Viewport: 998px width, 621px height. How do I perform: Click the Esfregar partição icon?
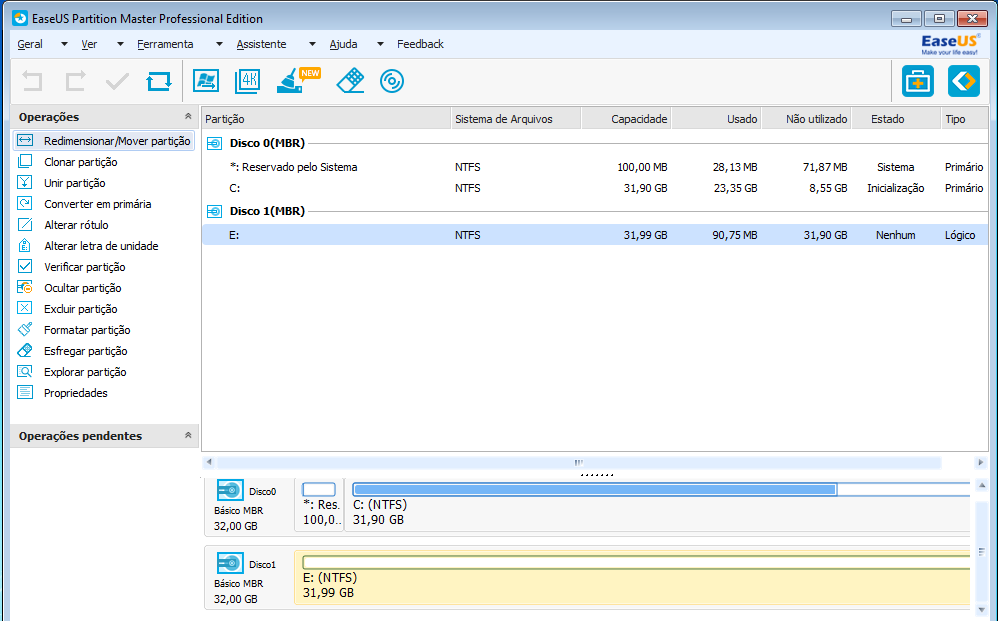tap(25, 351)
